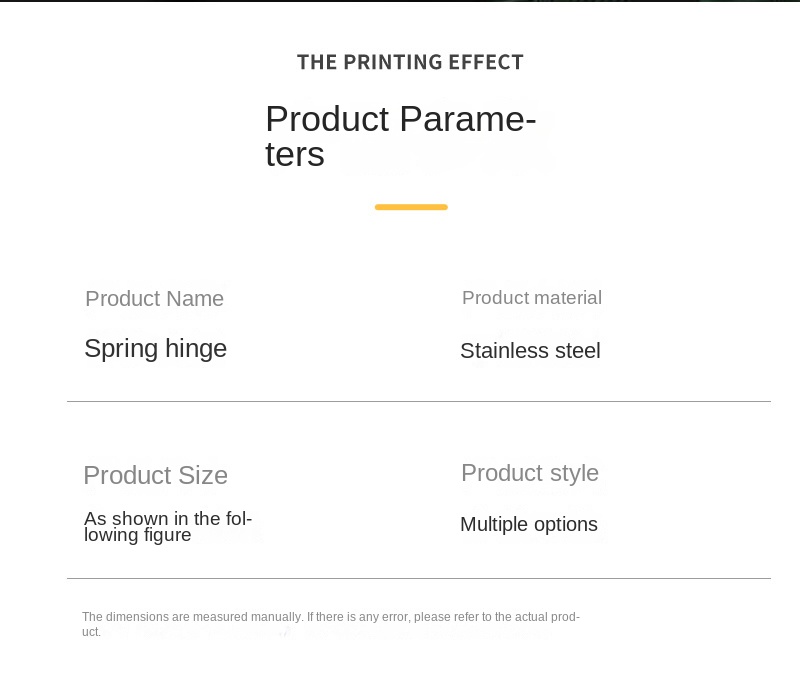This screenshot has width=800, height=693.
Task: Click the 'Product material' label
Action: 532,298
